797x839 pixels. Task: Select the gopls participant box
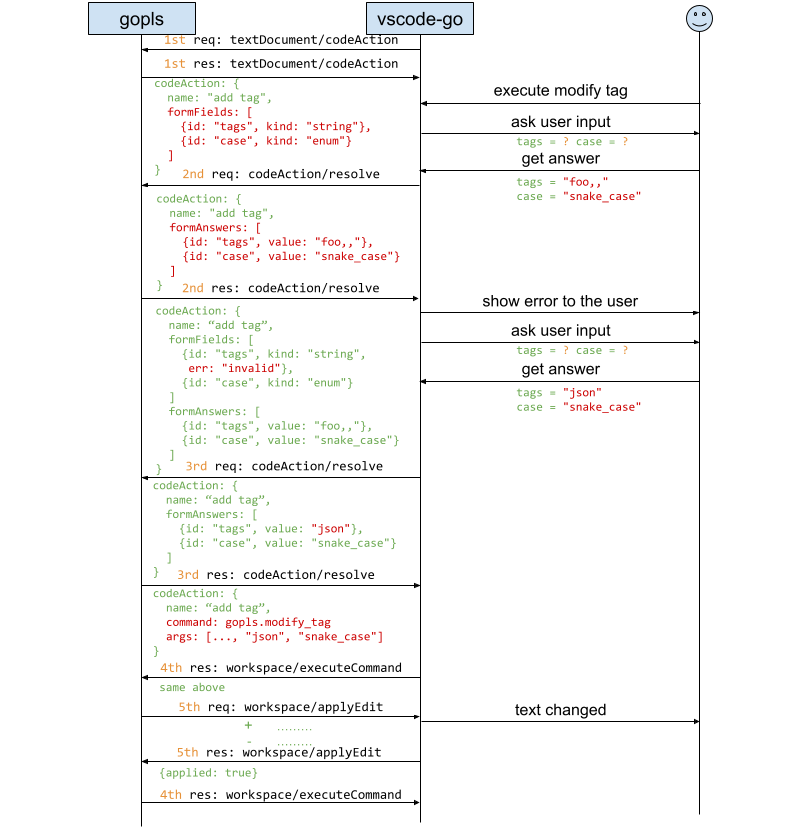coord(142,19)
